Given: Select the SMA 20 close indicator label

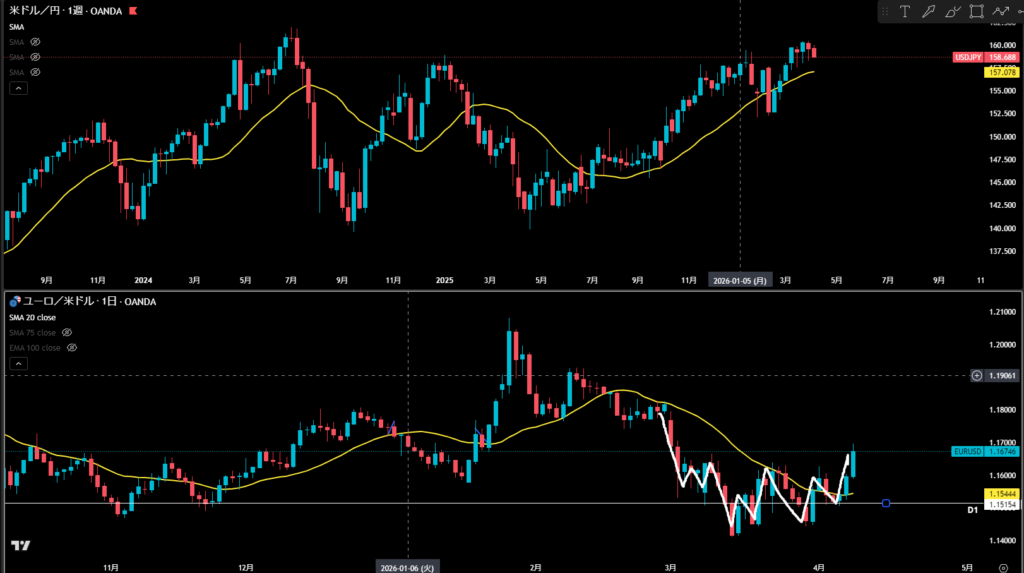Looking at the screenshot, I should coord(32,317).
